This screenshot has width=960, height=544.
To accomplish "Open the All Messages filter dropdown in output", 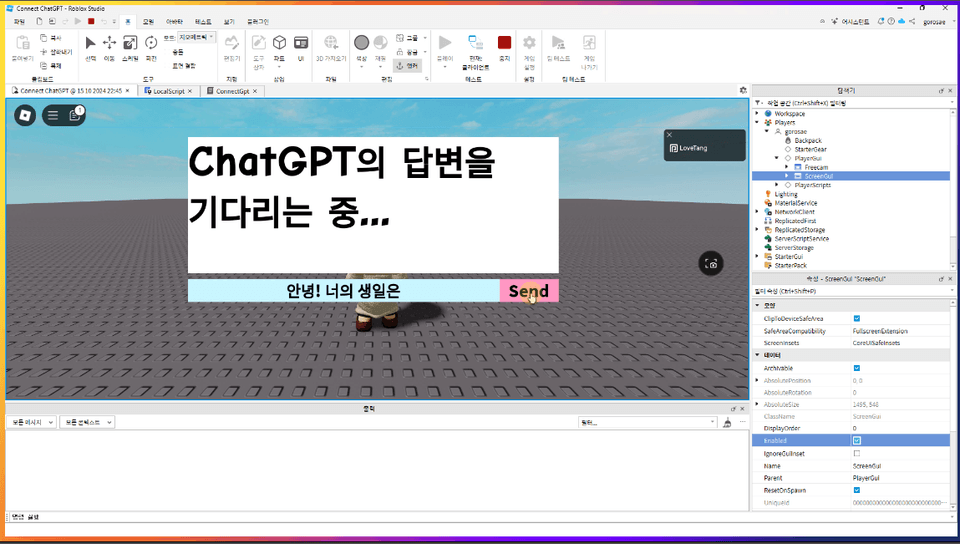I will (32, 422).
